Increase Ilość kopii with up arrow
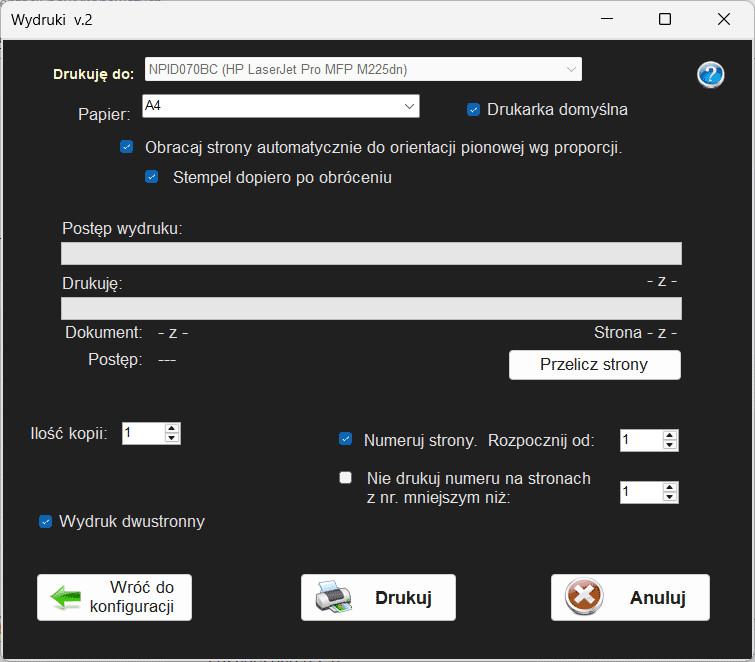Viewport: 755px width, 662px height. [172, 428]
